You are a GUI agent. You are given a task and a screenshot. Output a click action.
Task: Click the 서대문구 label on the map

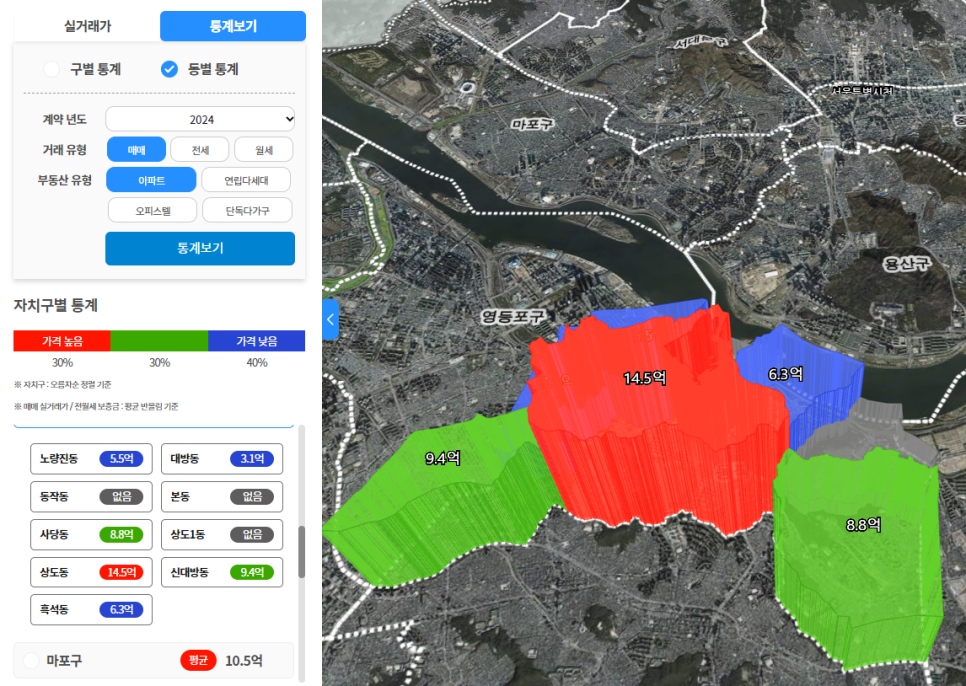(700, 42)
